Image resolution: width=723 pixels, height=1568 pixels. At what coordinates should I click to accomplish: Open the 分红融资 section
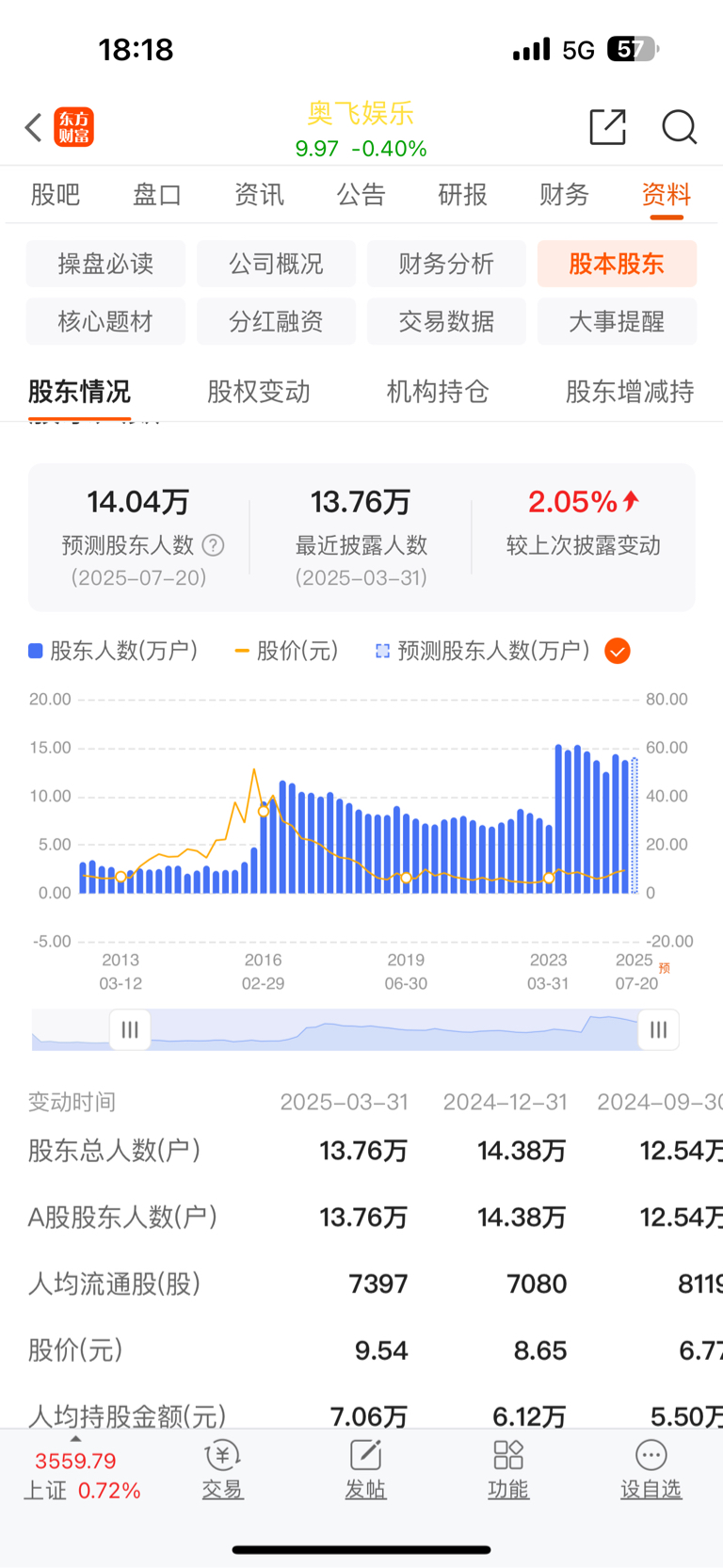click(x=276, y=321)
